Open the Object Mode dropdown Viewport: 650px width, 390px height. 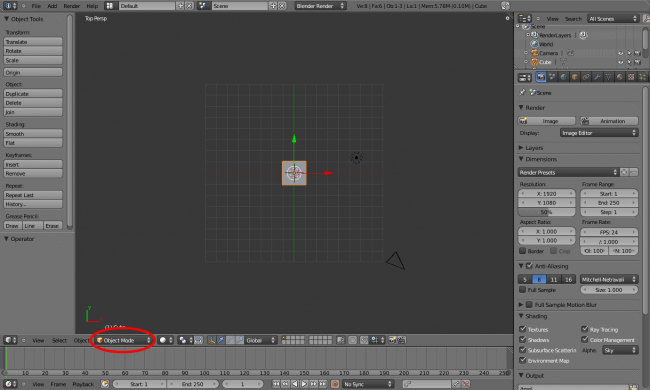tap(124, 340)
